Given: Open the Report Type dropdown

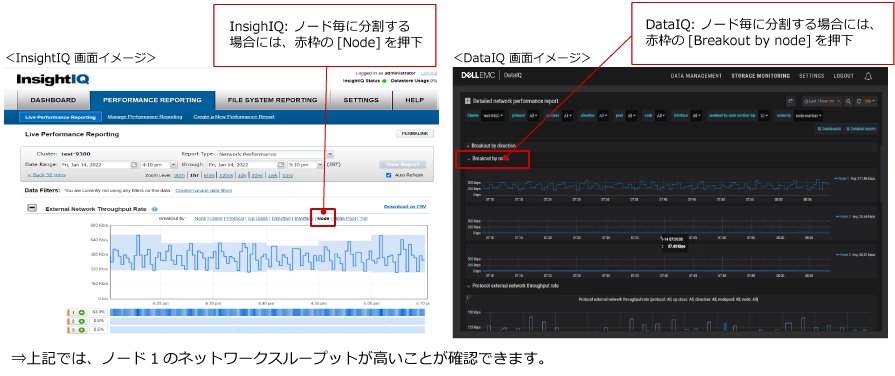Looking at the screenshot, I should coord(276,154).
